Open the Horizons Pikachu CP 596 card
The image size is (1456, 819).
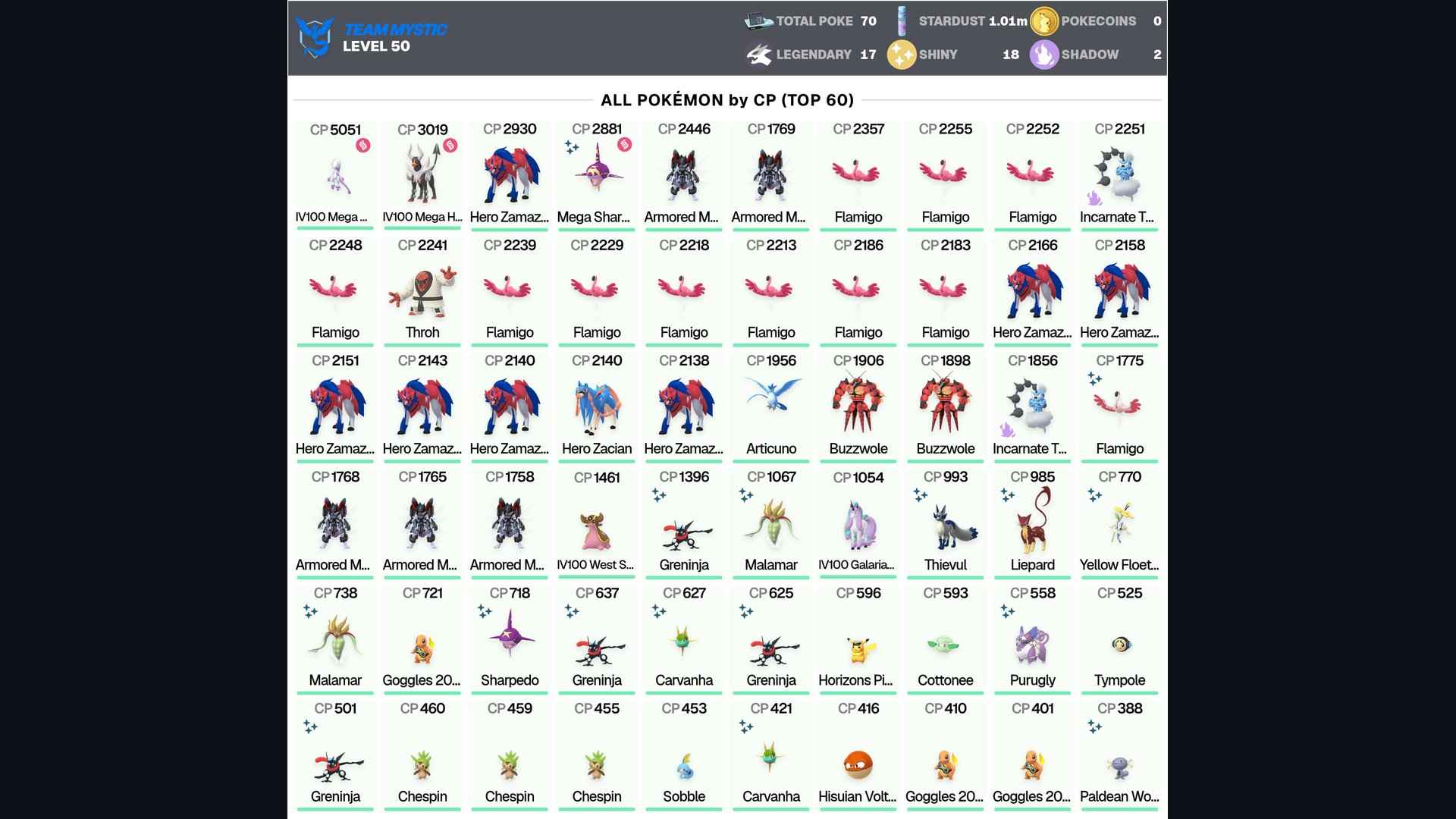click(858, 639)
